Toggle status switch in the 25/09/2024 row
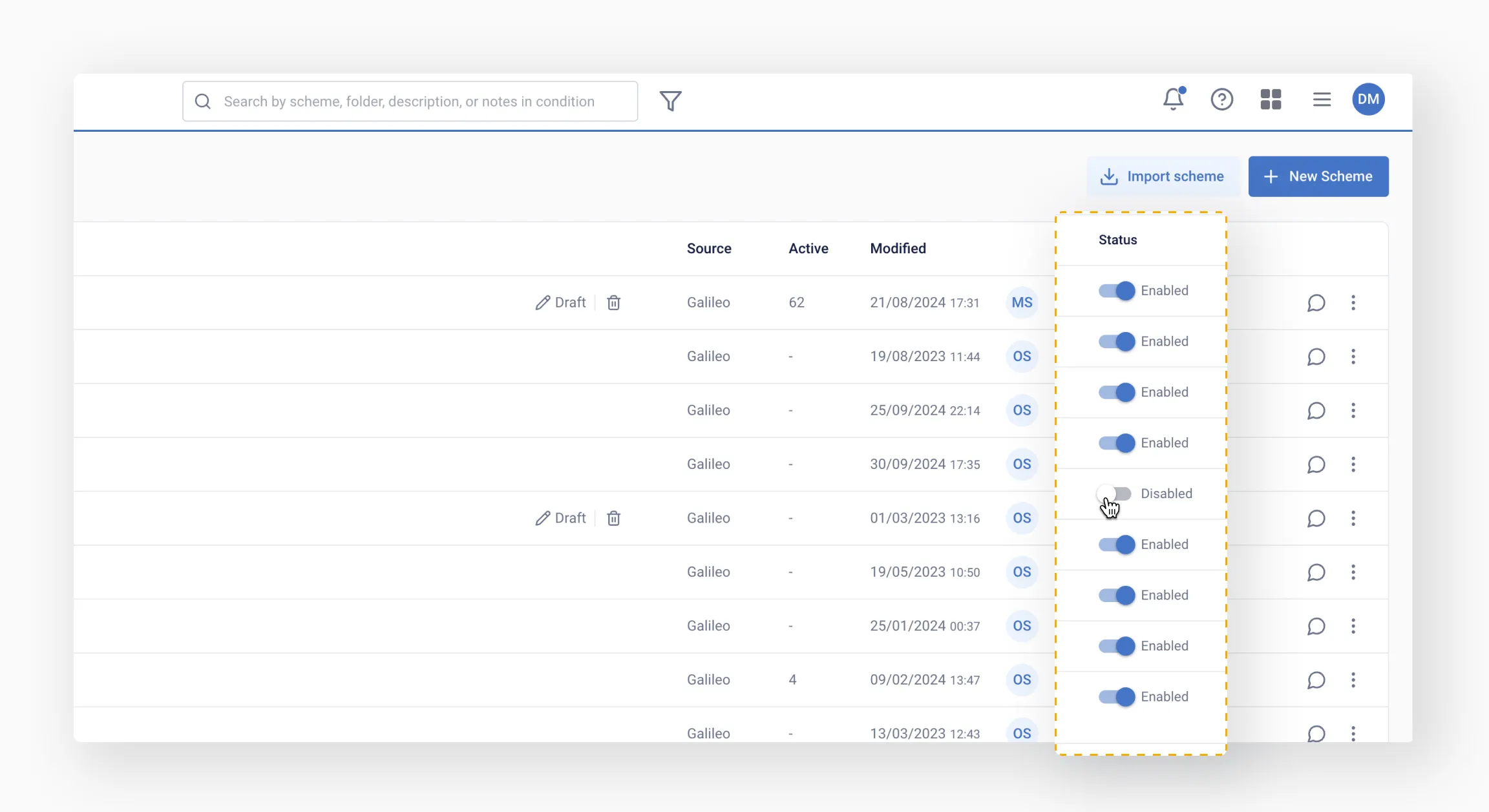Viewport: 1489px width, 812px height. click(1116, 392)
